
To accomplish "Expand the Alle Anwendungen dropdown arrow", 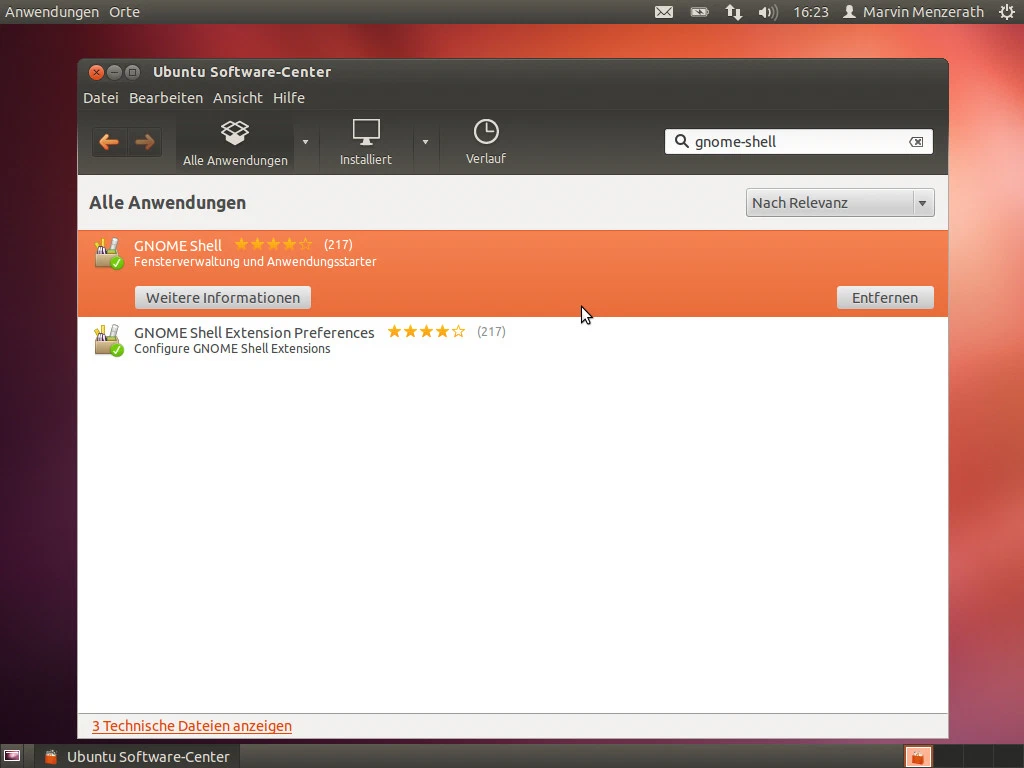I will 305,142.
